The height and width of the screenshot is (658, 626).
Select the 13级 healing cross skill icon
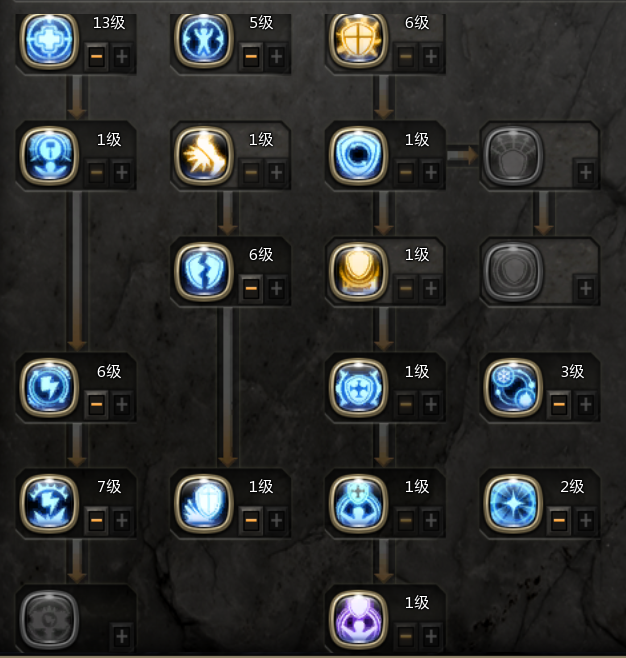point(49,40)
